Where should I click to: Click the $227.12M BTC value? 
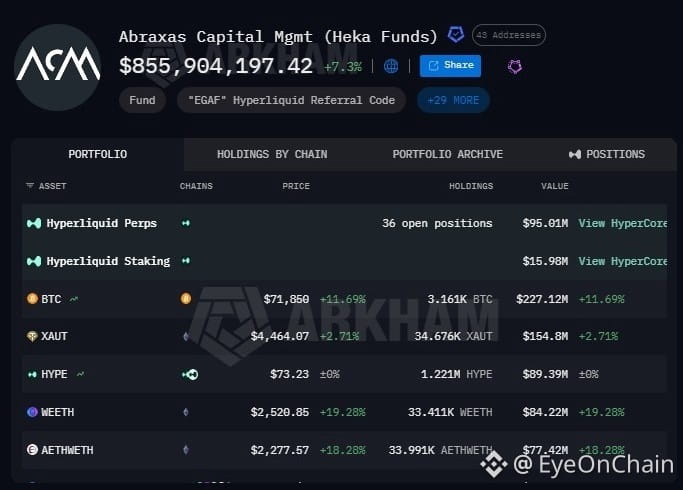click(542, 299)
